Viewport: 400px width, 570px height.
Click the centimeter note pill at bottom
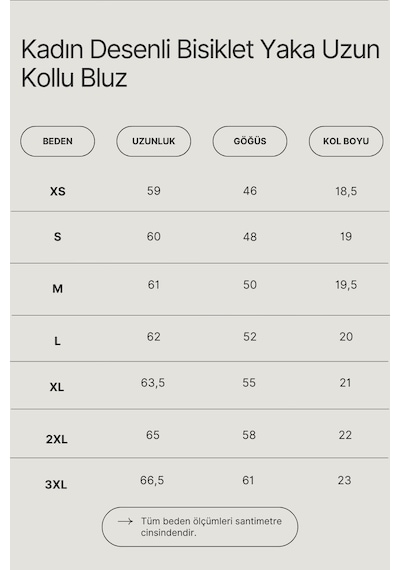200,527
